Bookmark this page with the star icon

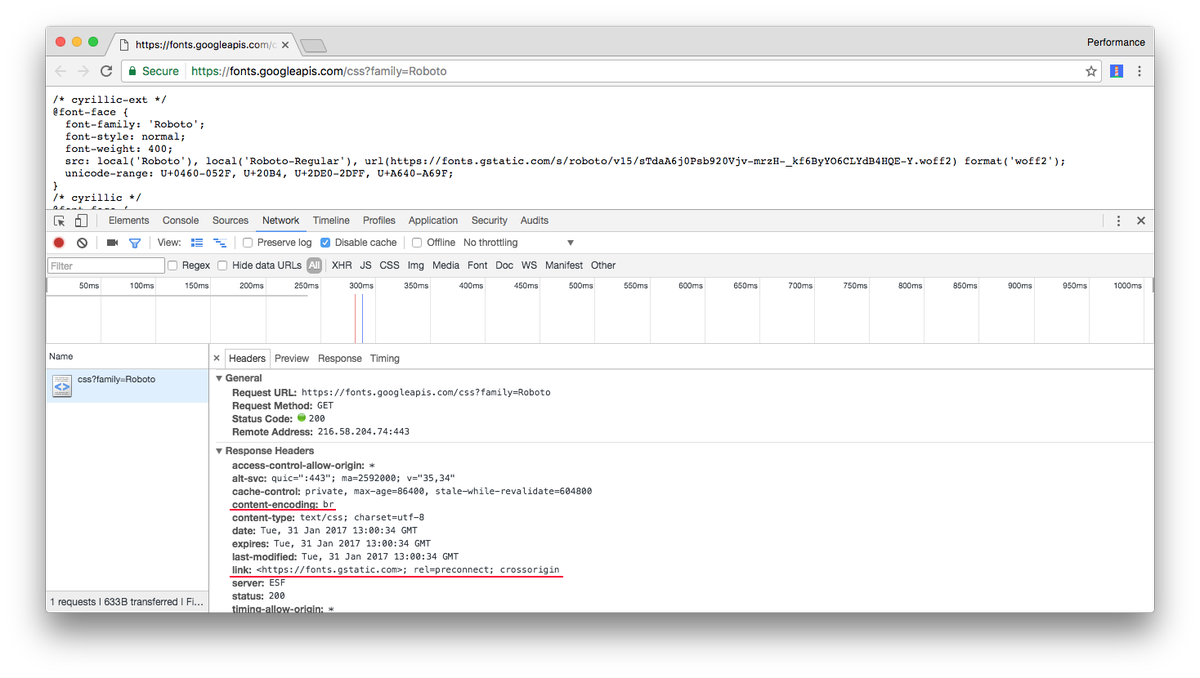pos(1091,71)
